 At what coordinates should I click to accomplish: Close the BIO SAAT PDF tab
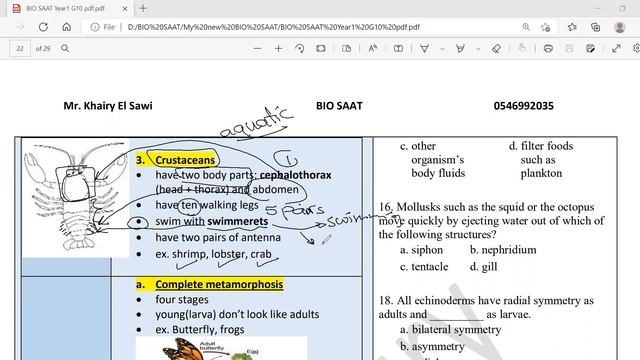click(x=125, y=8)
